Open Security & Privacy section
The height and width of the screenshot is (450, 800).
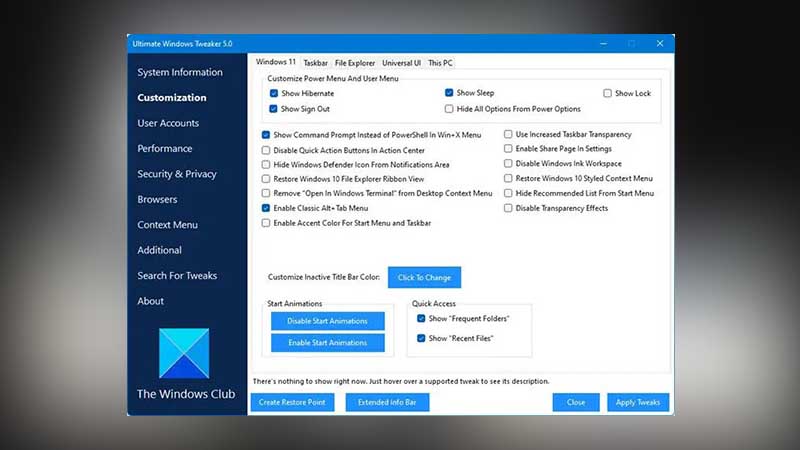click(177, 174)
